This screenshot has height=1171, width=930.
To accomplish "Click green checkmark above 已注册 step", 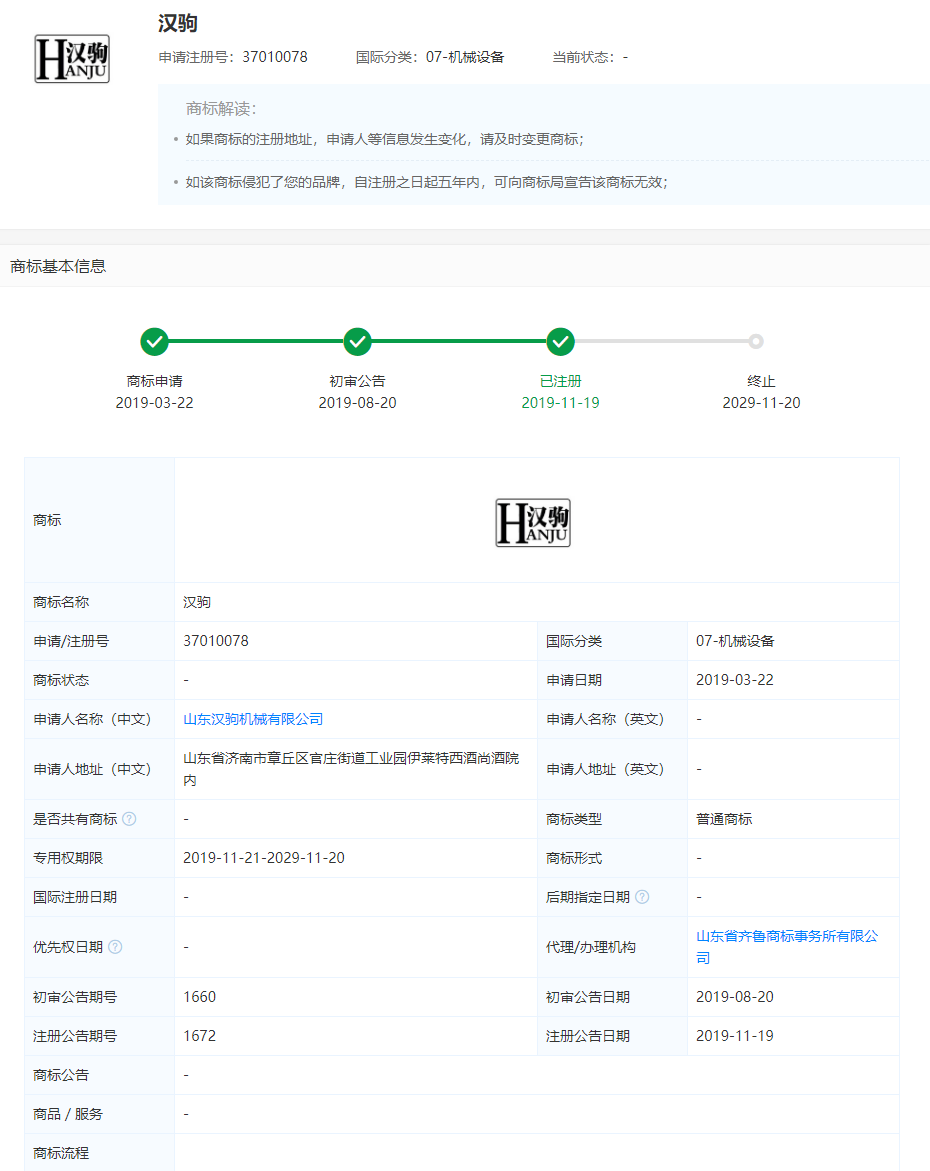I will [561, 342].
